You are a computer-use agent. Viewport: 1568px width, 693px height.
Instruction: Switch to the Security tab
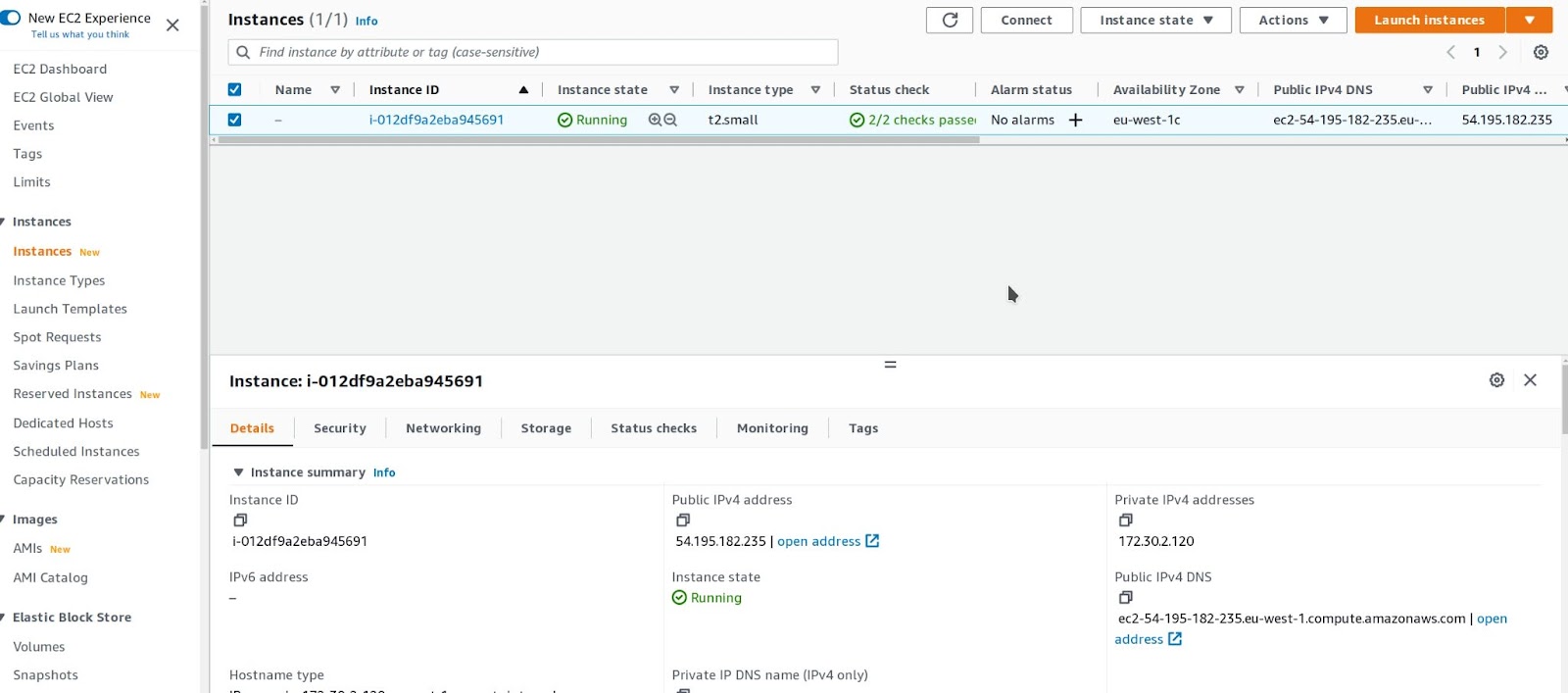[340, 428]
